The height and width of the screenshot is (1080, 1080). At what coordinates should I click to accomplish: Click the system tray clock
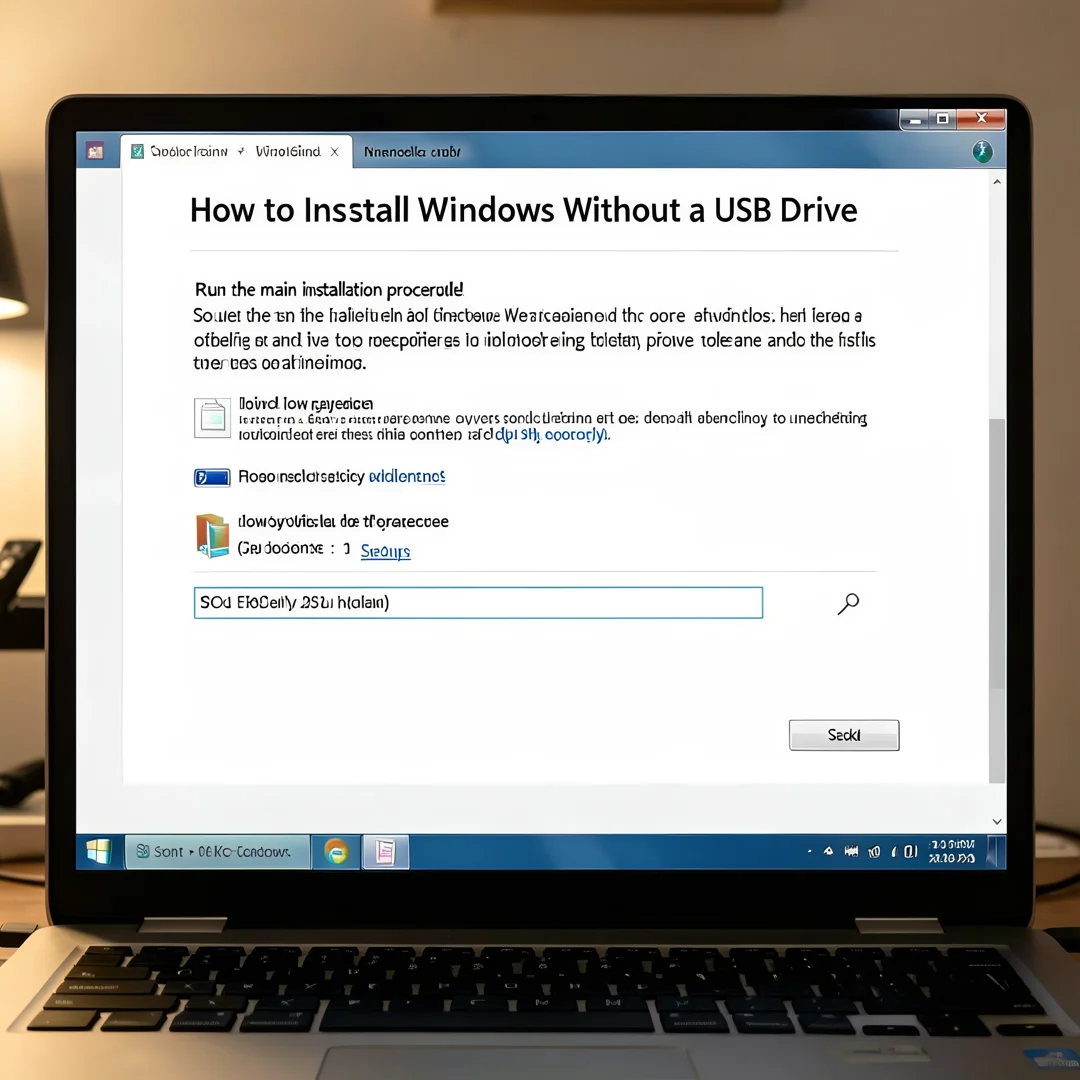point(951,851)
